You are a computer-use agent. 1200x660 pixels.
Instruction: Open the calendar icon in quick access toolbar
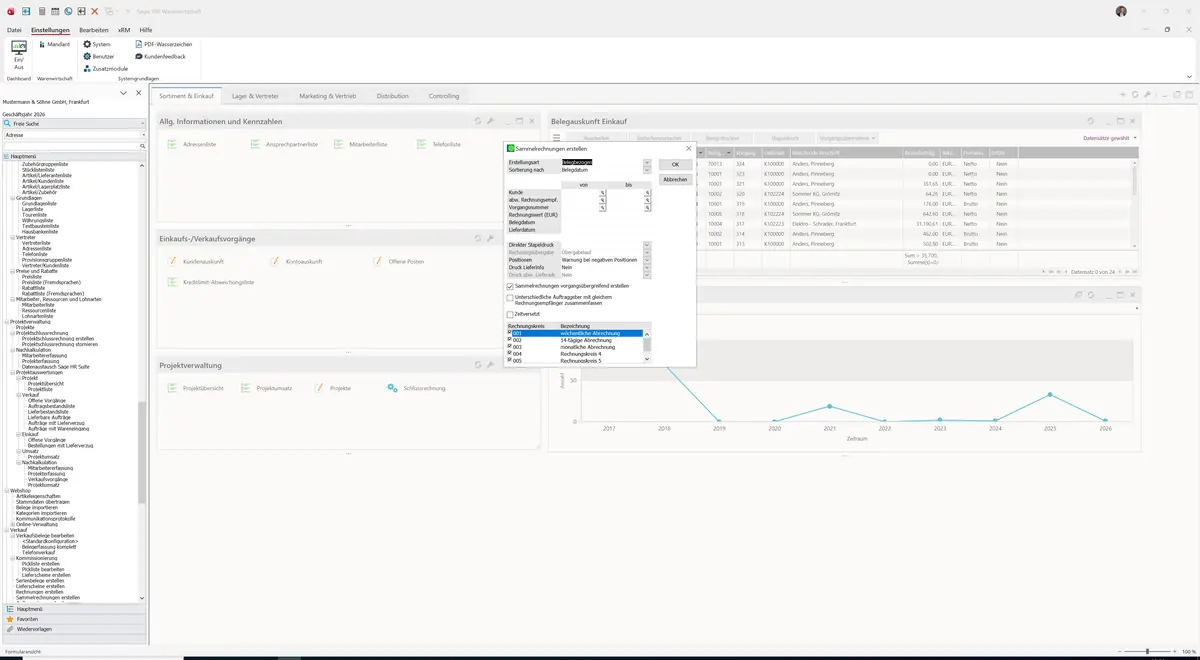point(55,11)
